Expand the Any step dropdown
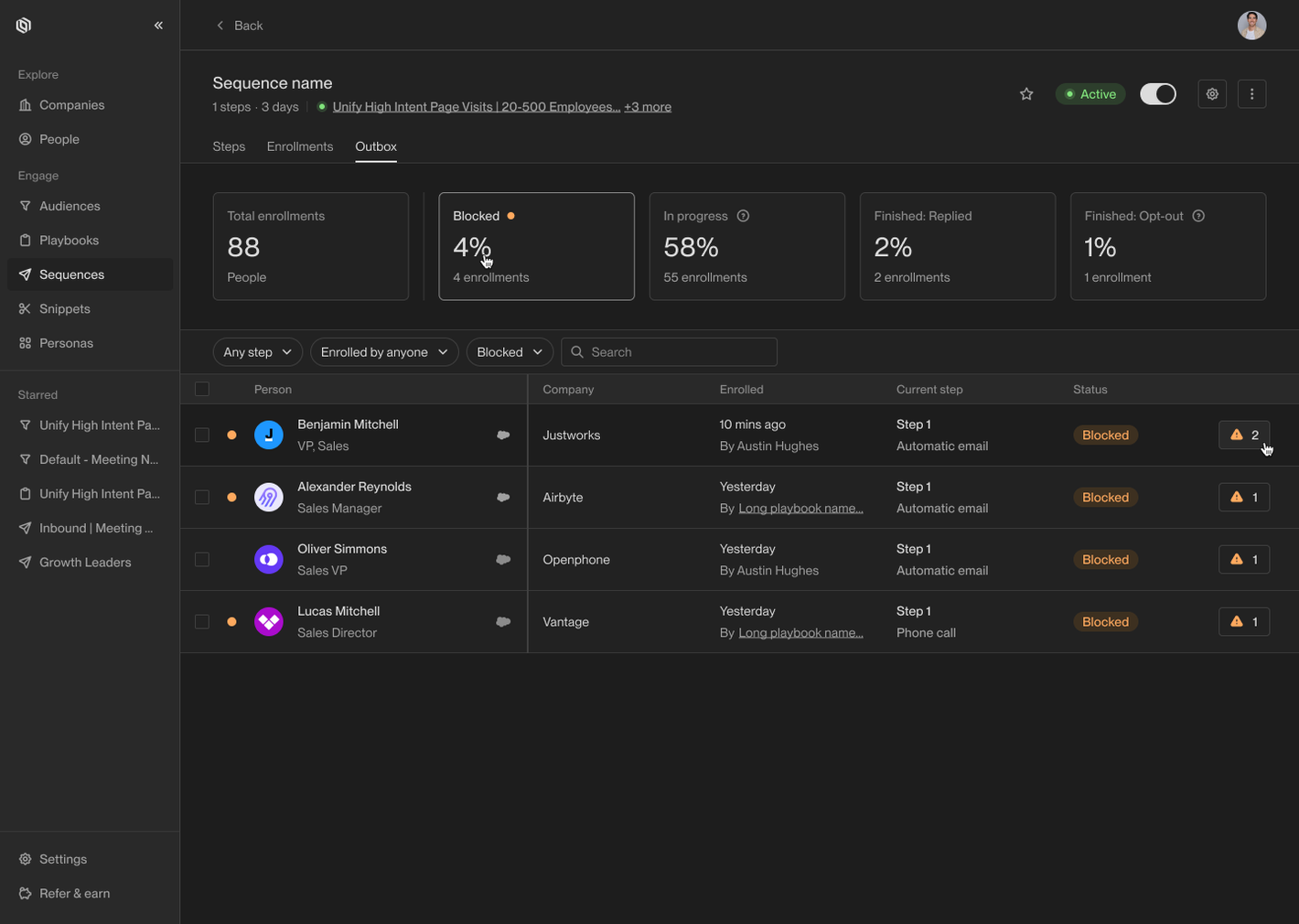 [257, 352]
